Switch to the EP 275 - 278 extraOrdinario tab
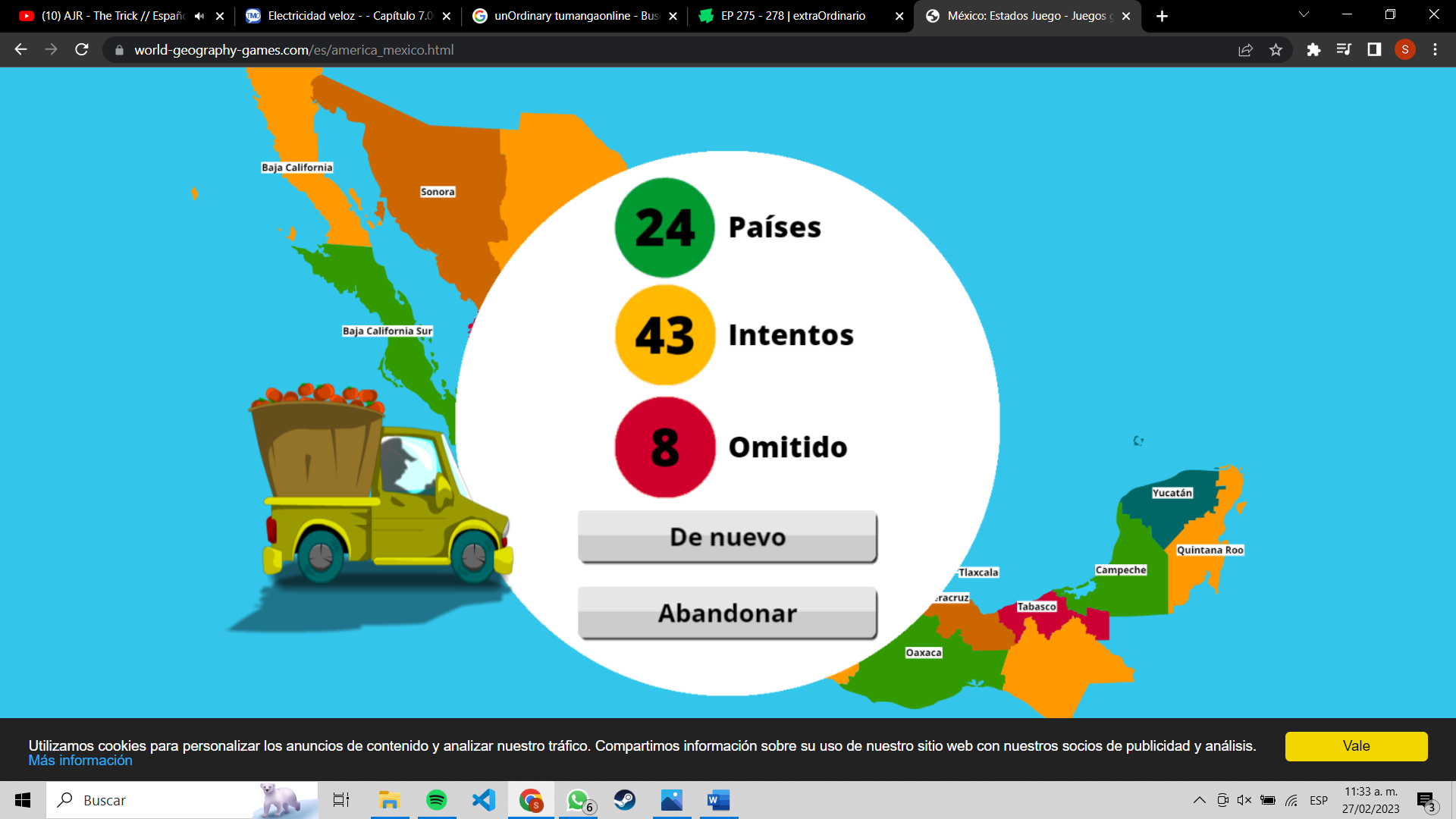Image resolution: width=1456 pixels, height=819 pixels. point(792,16)
